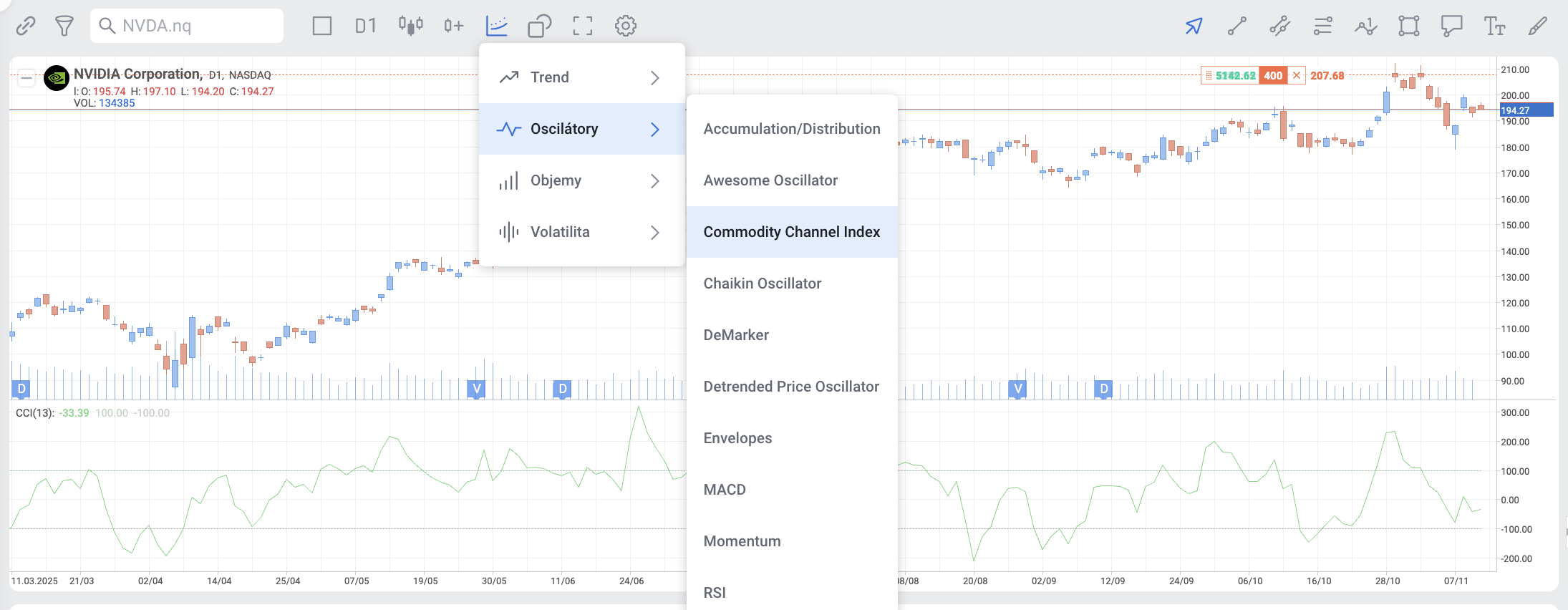
Task: Click the add-order candle plus icon
Action: pyautogui.click(x=453, y=26)
